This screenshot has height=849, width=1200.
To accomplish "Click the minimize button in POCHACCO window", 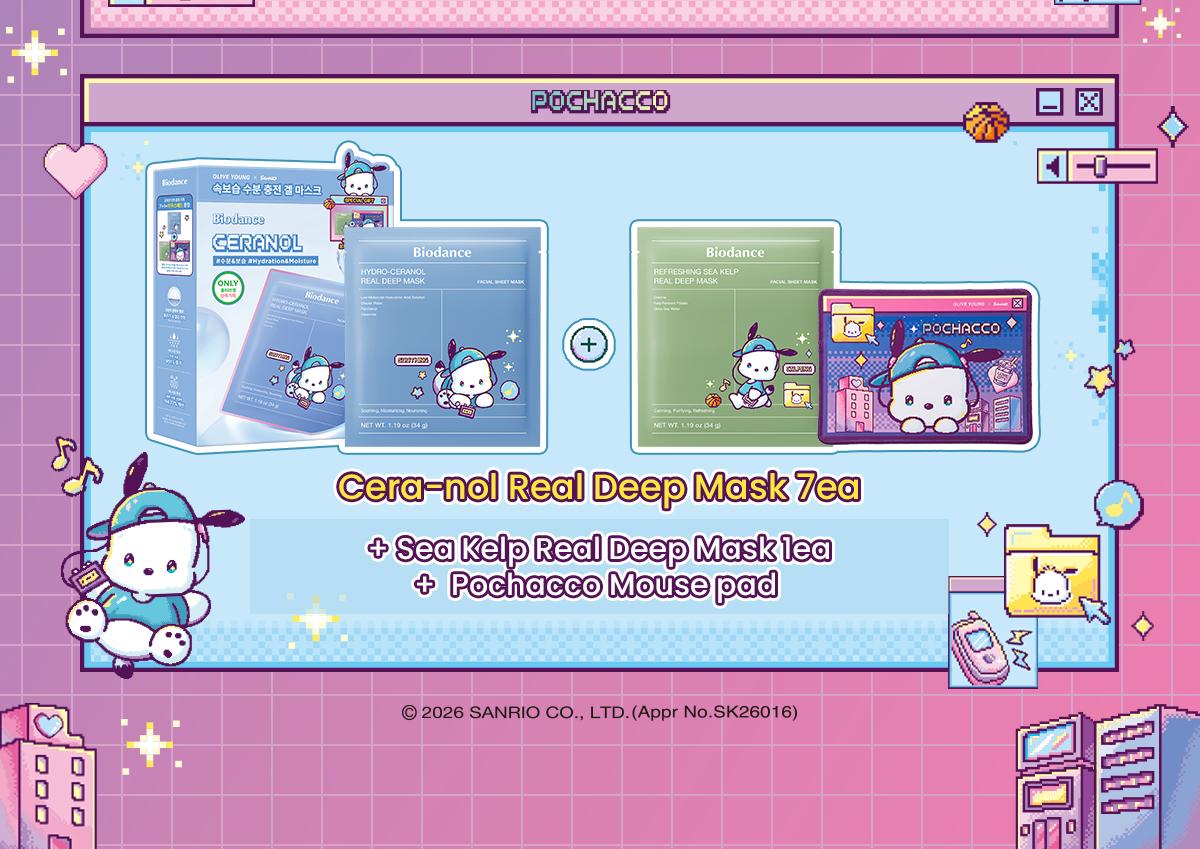I will click(1049, 101).
